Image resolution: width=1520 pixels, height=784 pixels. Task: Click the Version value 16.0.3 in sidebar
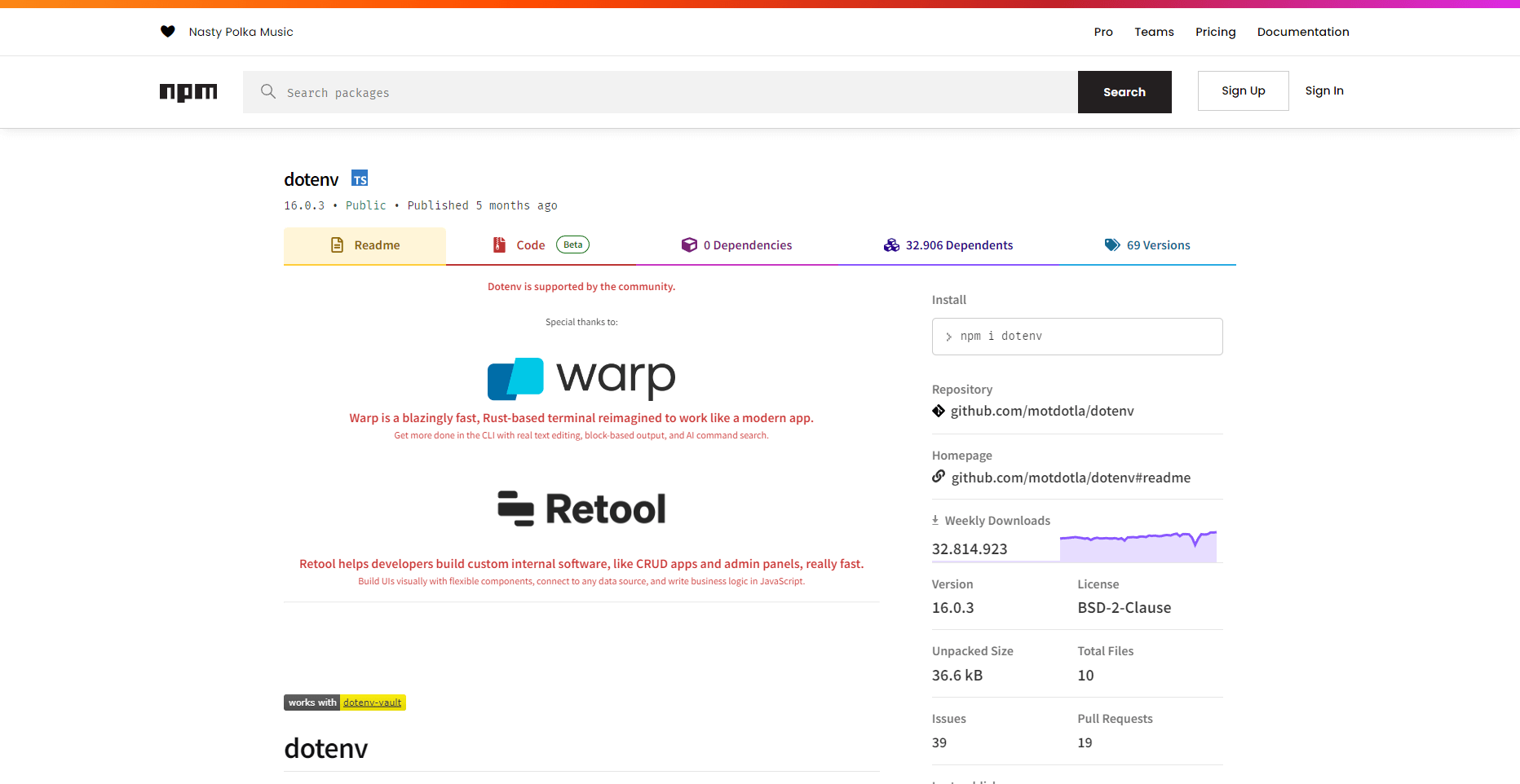click(x=952, y=608)
